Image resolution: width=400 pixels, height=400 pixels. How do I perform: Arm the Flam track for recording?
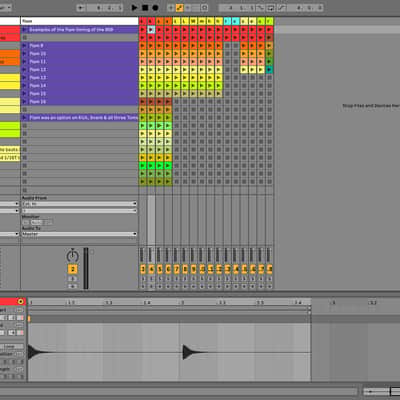72,286
